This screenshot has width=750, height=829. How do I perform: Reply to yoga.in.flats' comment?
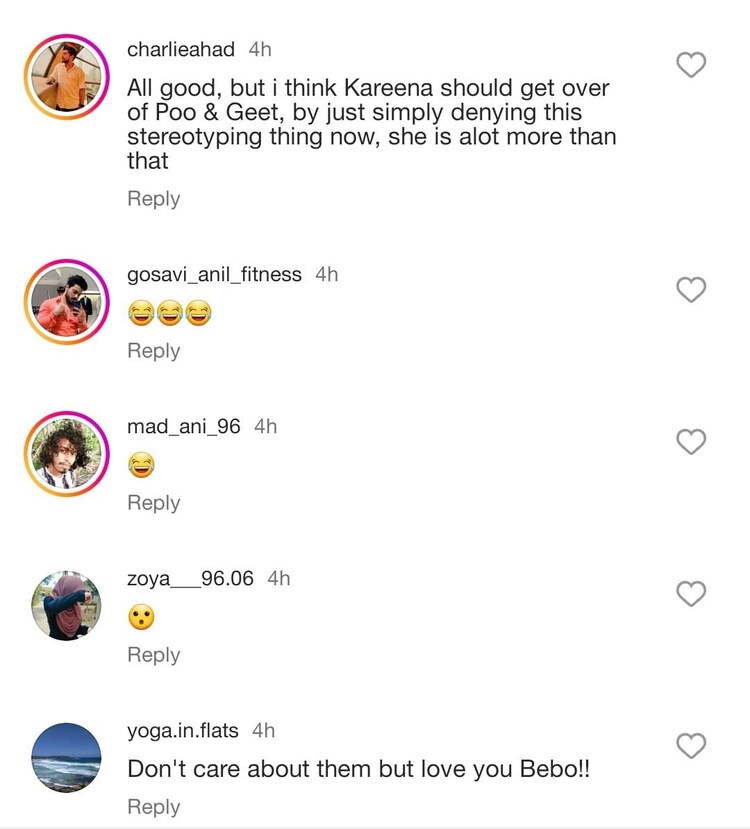pos(153,807)
